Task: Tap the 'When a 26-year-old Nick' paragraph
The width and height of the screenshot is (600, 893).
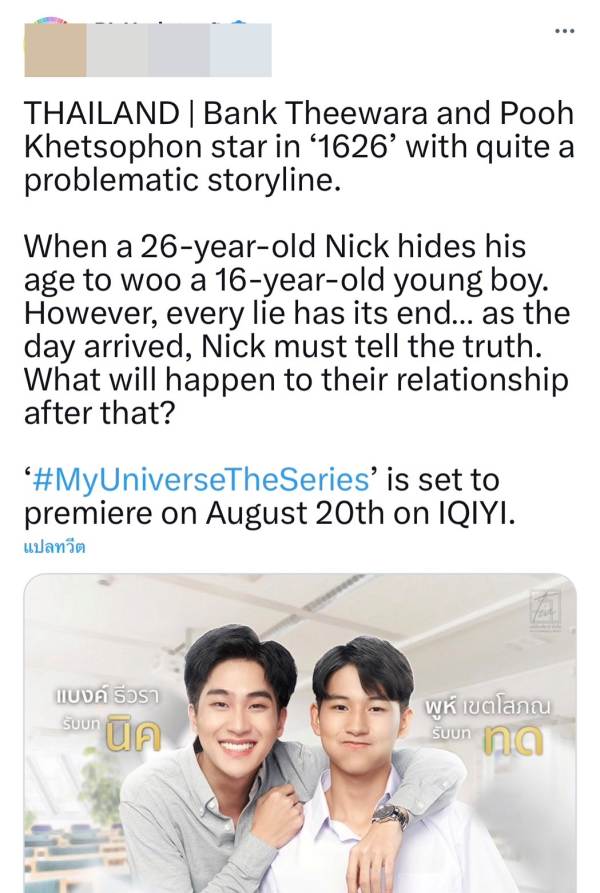Action: click(x=297, y=330)
